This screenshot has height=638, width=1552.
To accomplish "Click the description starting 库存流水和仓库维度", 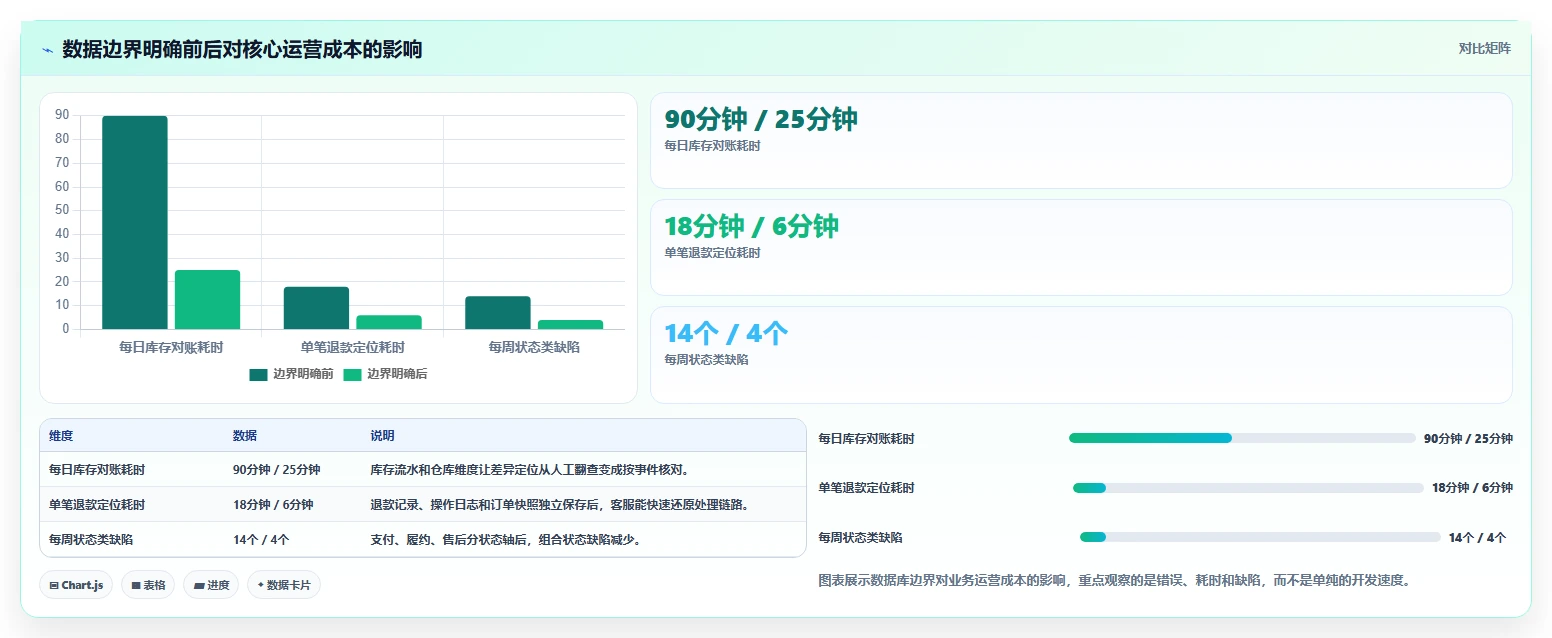I will pyautogui.click(x=529, y=470).
